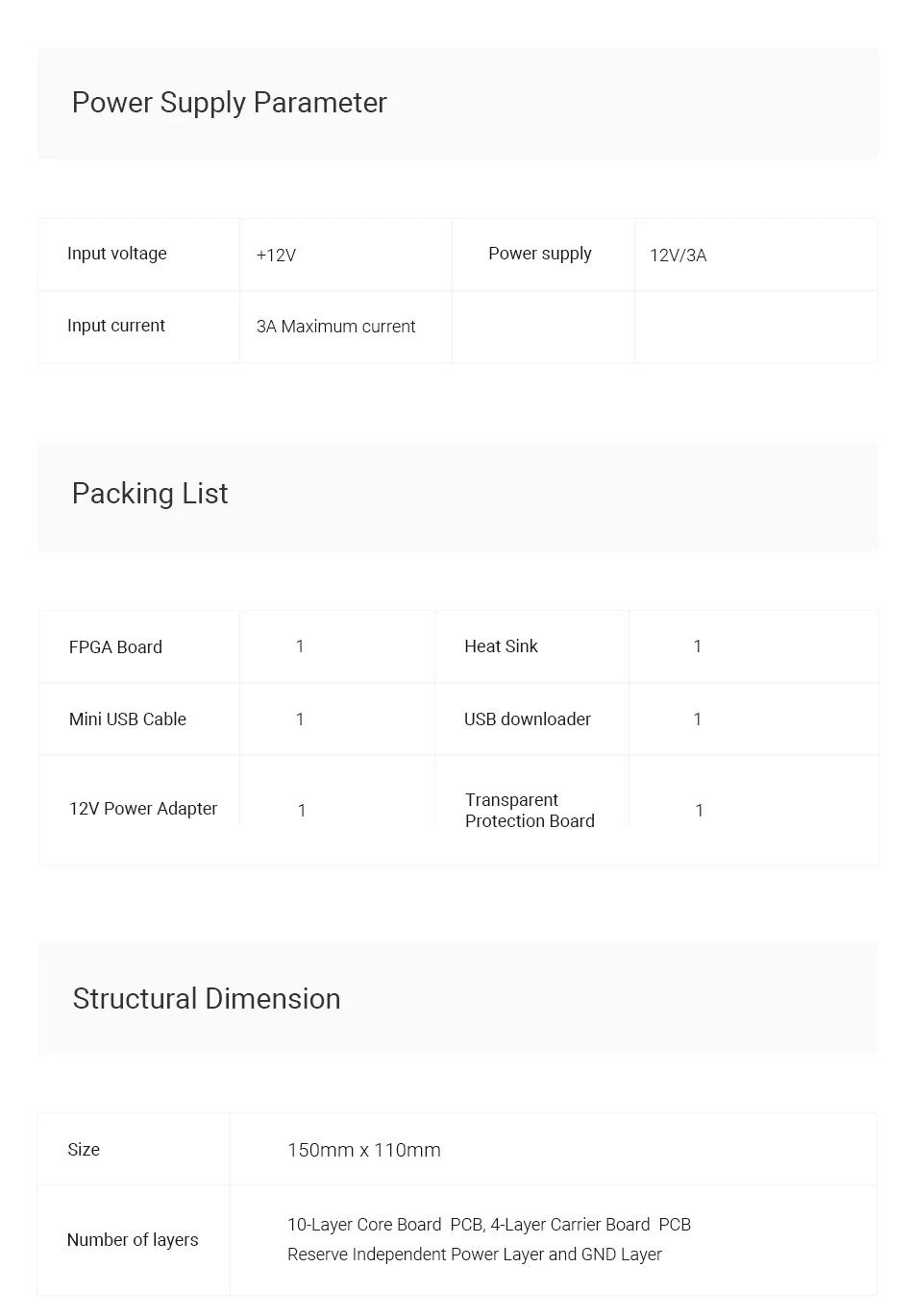Select the Input current label
Screen dimensions: 913x1316
tap(116, 326)
